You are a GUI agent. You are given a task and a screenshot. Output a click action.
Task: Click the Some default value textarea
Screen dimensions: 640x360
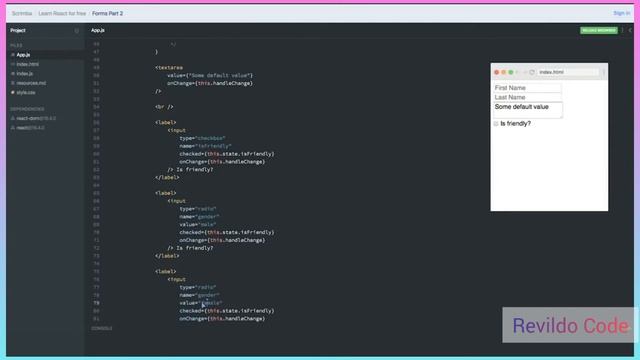(x=528, y=110)
